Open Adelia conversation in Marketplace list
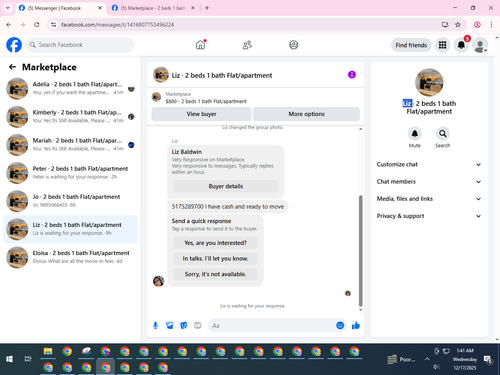 [x=70, y=88]
